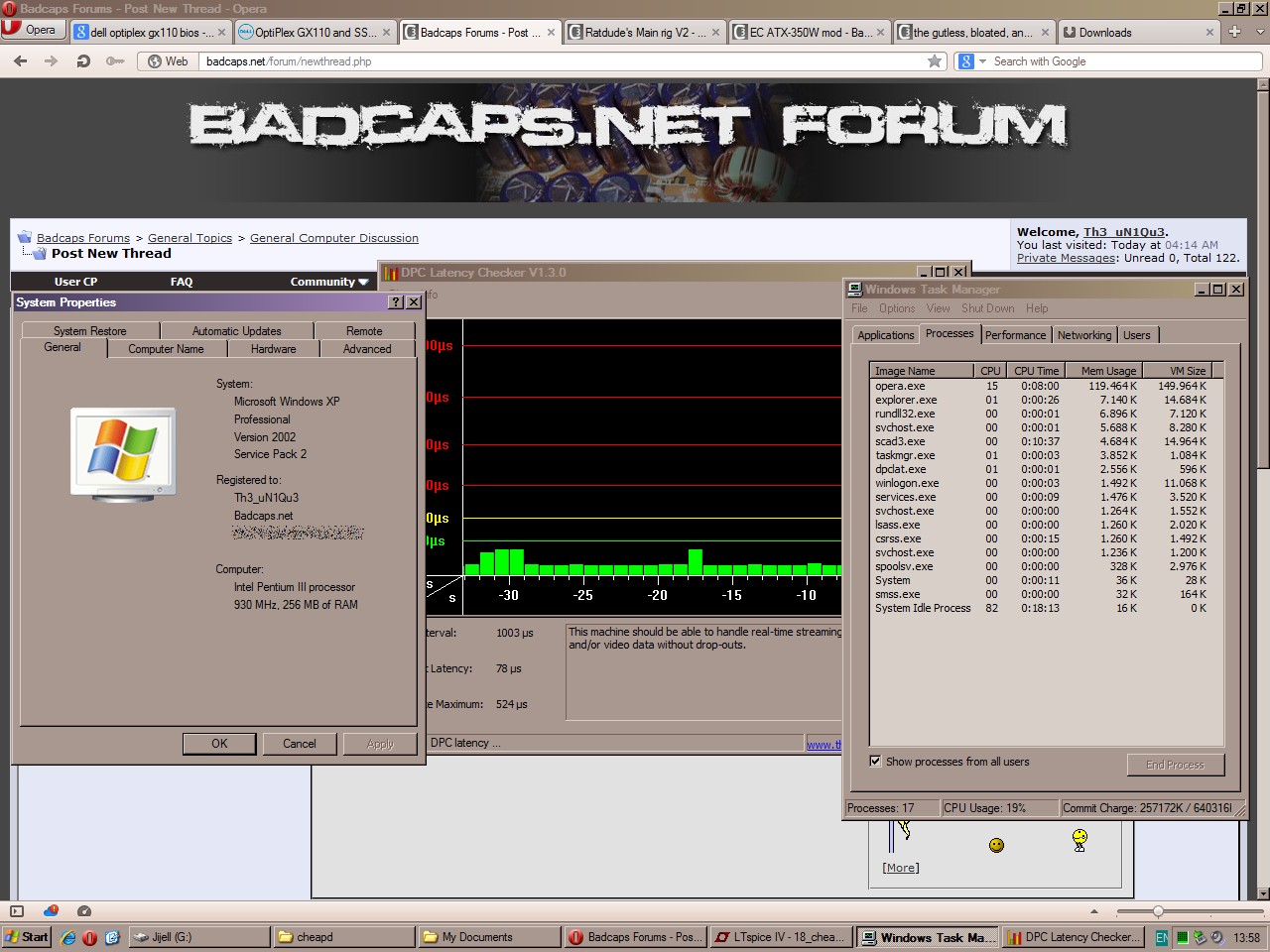Open the Computer Name tab in System Properties
Viewport: 1270px width, 952px height.
(x=166, y=349)
